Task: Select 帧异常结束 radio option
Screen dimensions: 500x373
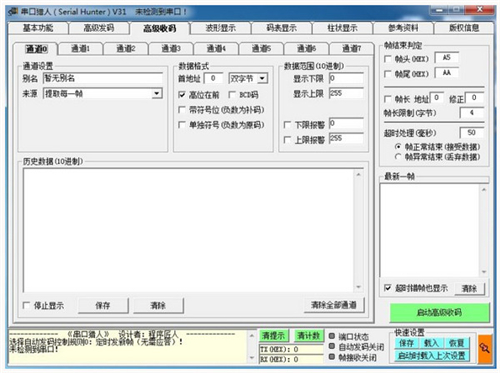Action: coord(398,157)
